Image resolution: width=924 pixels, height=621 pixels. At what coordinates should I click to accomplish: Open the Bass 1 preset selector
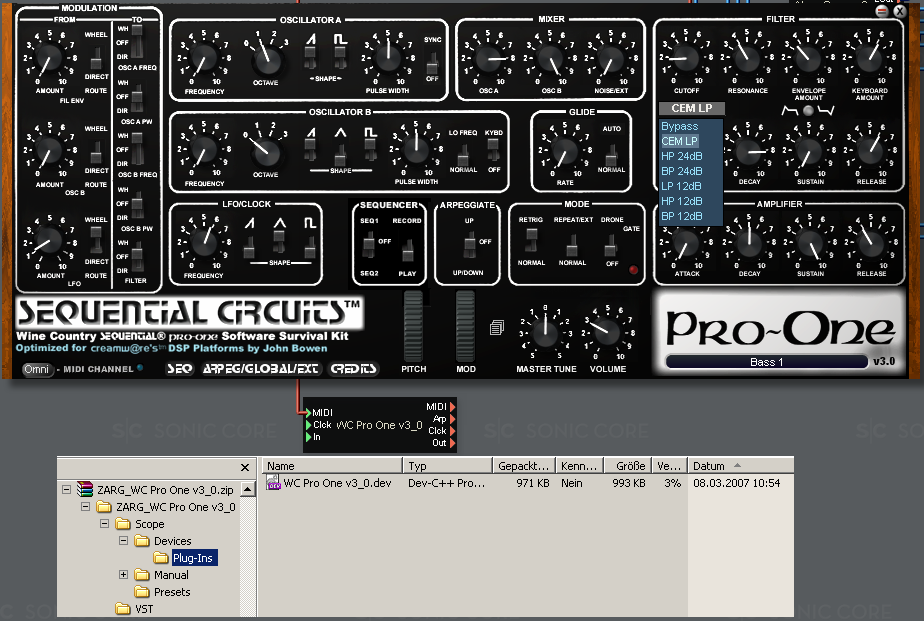766,362
